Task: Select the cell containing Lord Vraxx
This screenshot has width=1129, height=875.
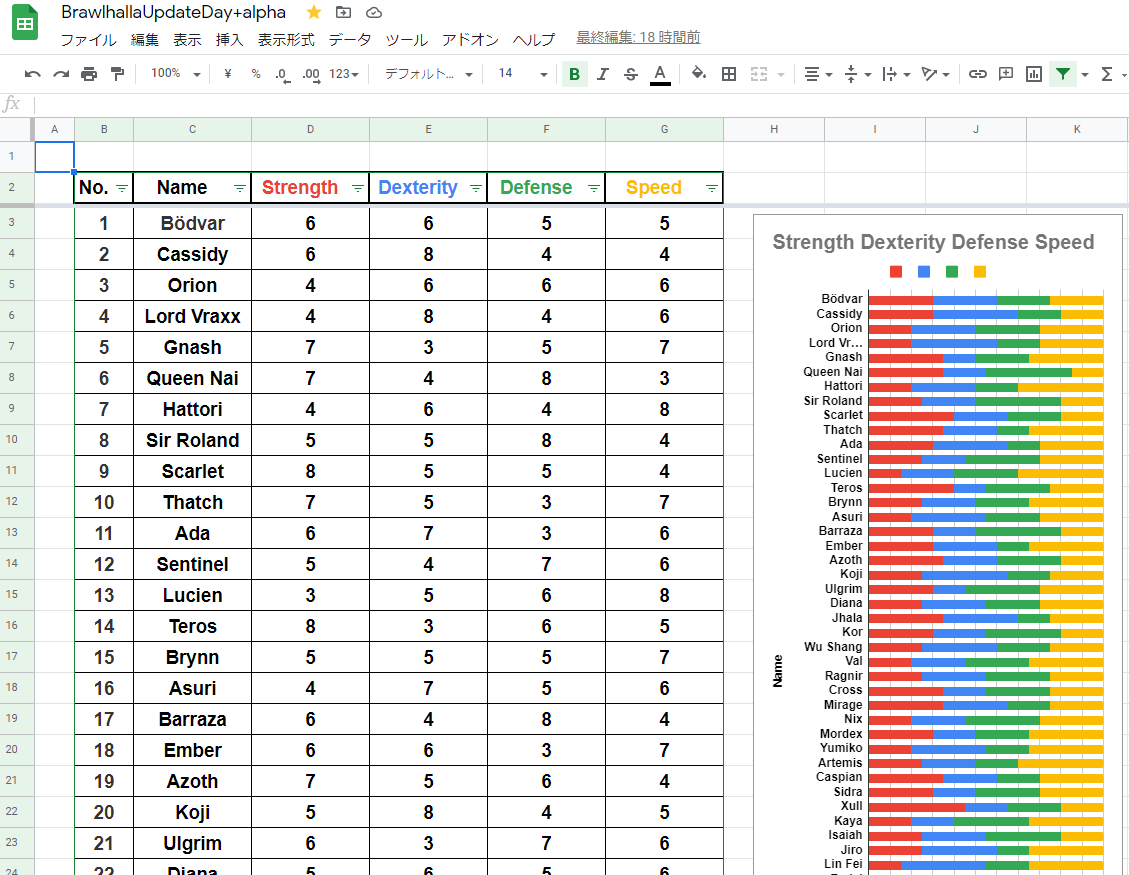Action: 192,316
